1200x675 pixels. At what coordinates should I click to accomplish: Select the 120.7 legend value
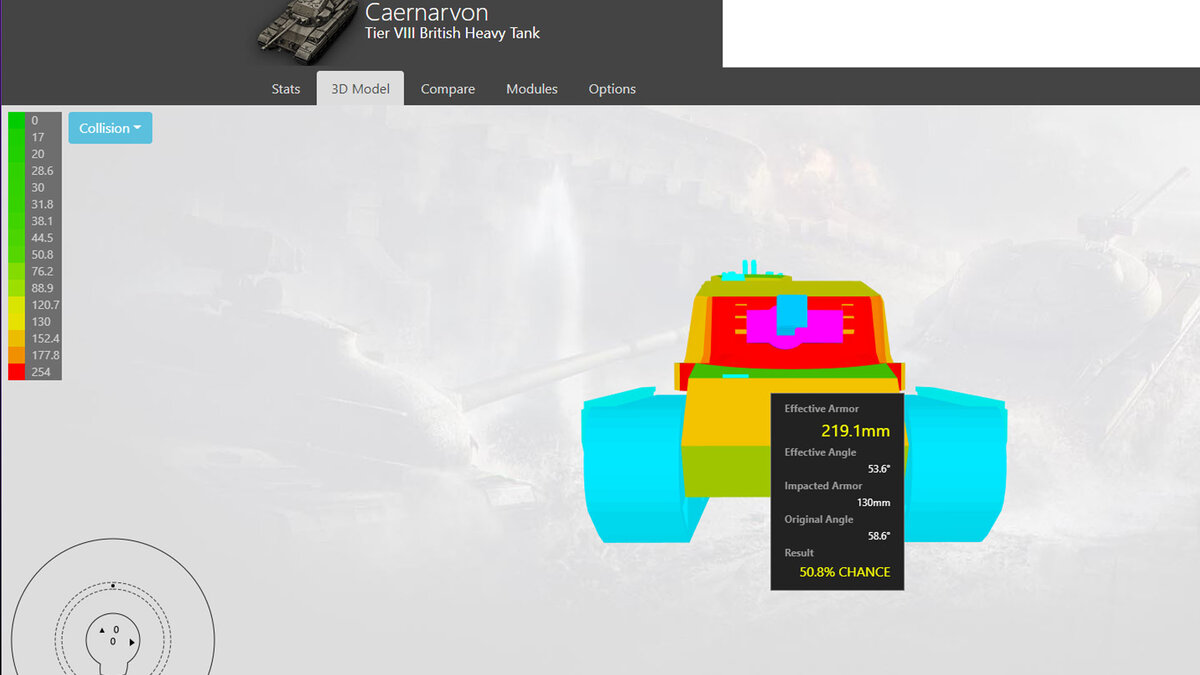pyautogui.click(x=45, y=305)
